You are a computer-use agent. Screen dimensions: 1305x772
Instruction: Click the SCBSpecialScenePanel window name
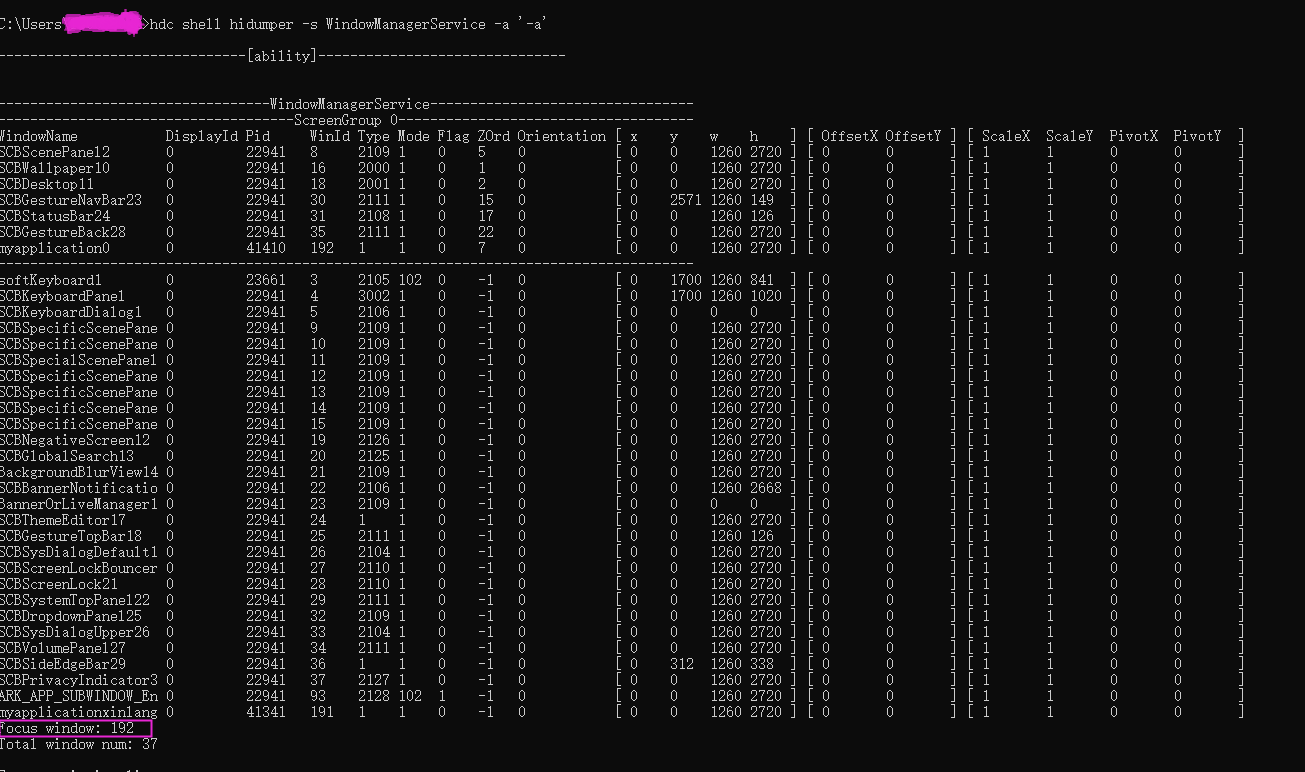tap(79, 360)
